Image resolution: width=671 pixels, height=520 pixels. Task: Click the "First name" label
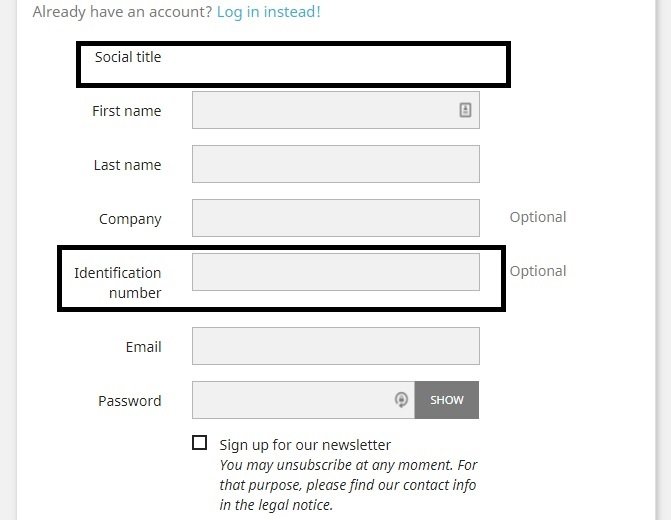(126, 111)
